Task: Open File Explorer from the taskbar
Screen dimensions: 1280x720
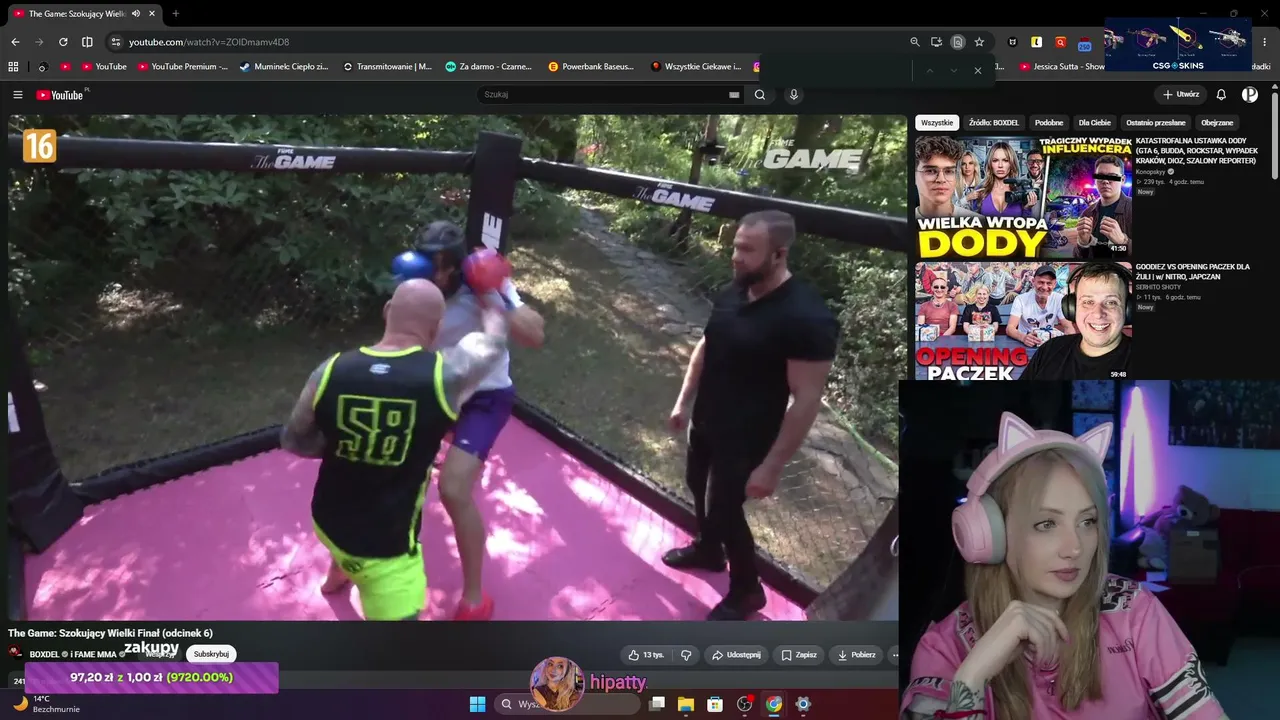Action: (686, 704)
